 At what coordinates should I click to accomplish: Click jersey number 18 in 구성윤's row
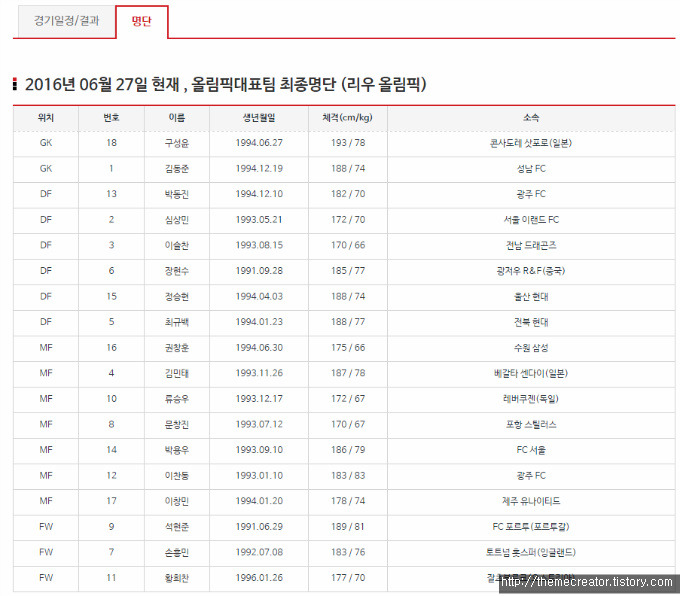pyautogui.click(x=111, y=143)
